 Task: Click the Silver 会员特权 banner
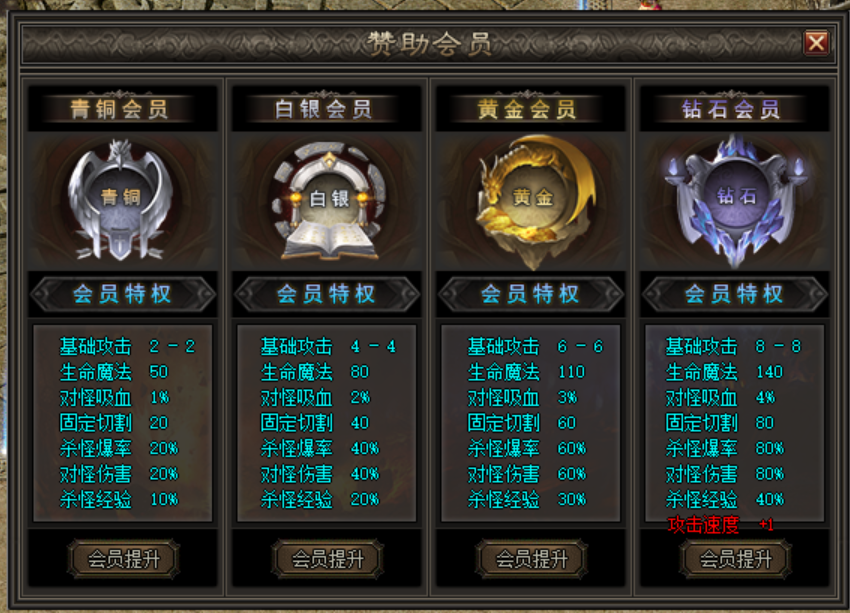coord(327,294)
